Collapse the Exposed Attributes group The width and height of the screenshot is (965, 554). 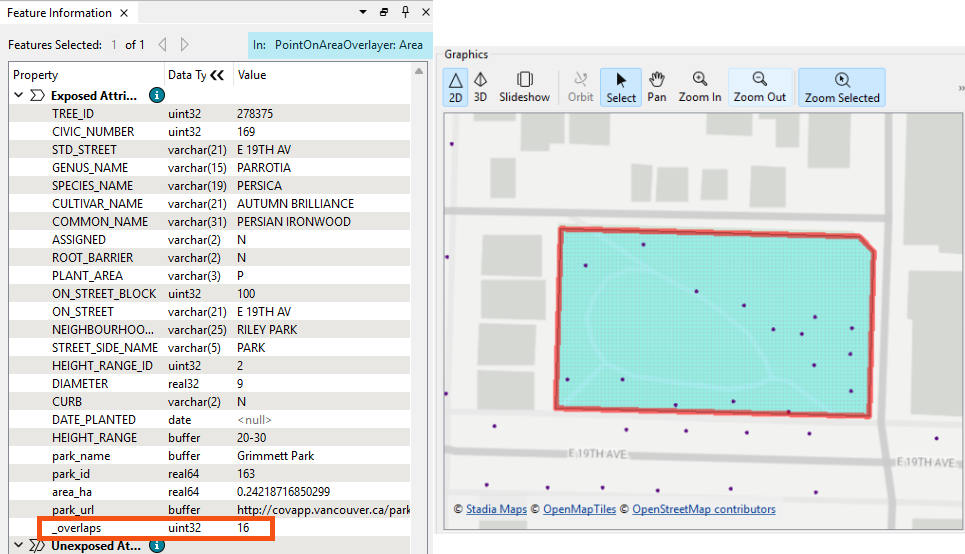click(x=18, y=95)
